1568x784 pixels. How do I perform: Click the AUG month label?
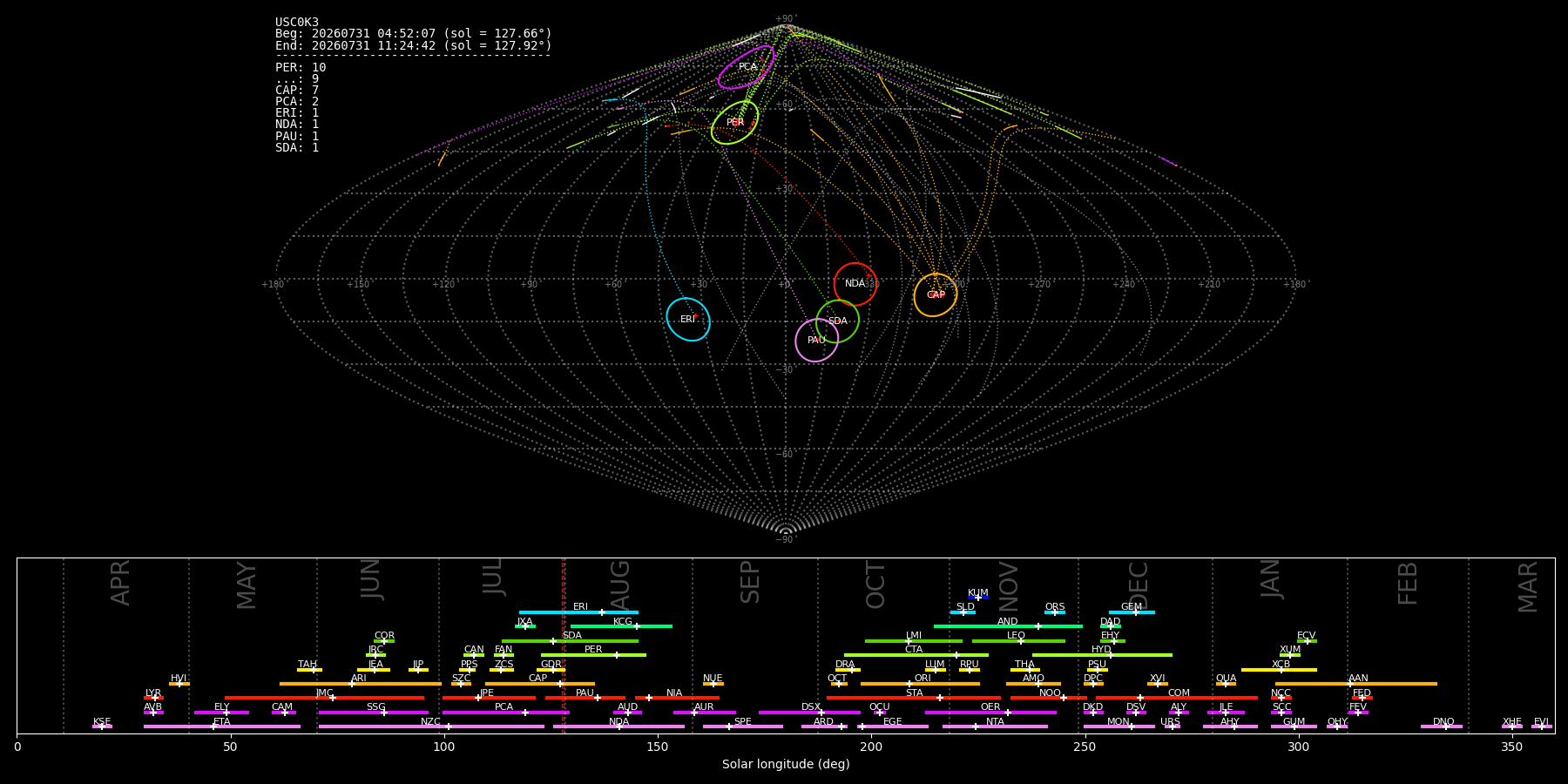point(619,585)
